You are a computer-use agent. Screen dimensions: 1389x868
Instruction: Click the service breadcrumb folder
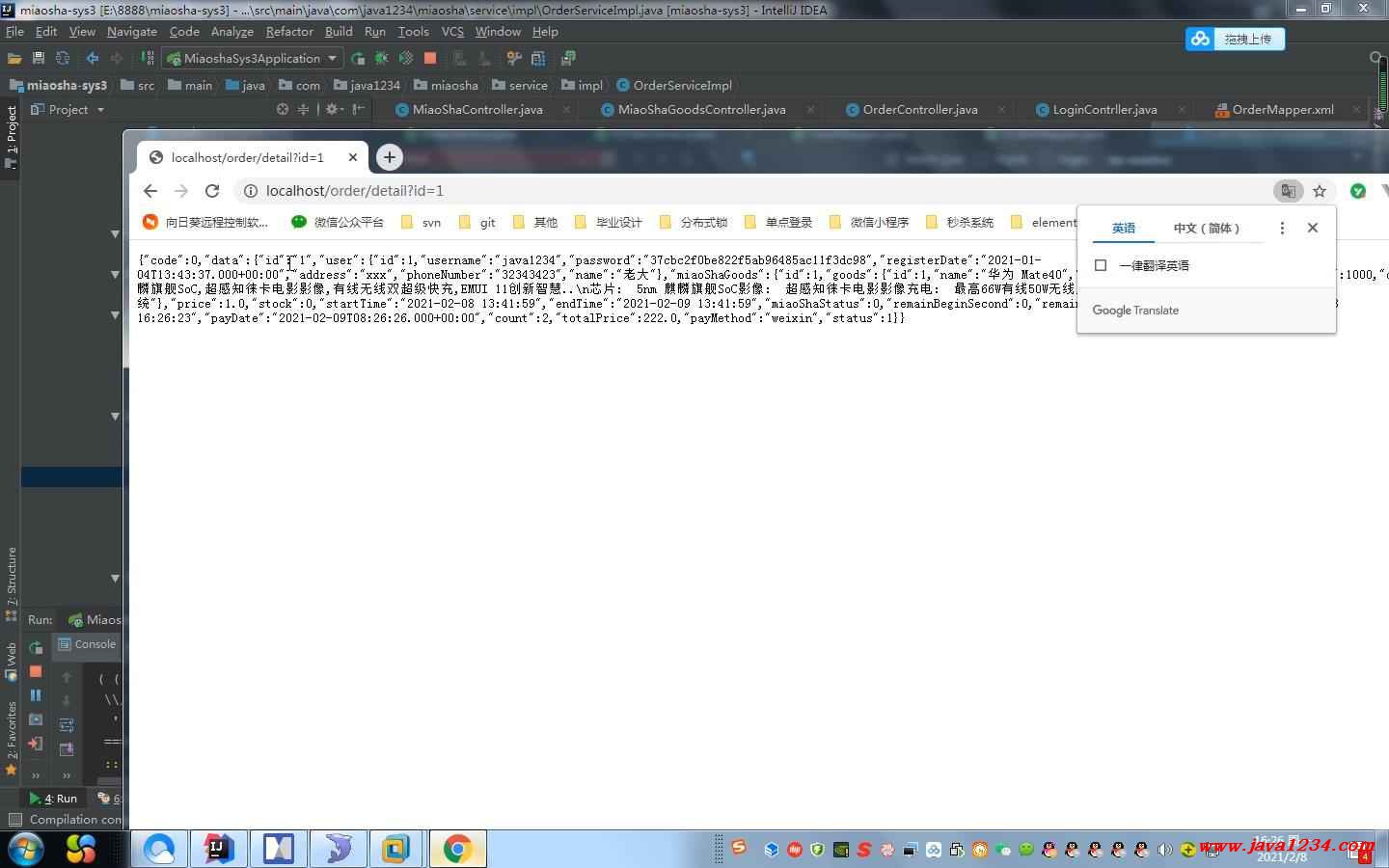click(x=520, y=85)
